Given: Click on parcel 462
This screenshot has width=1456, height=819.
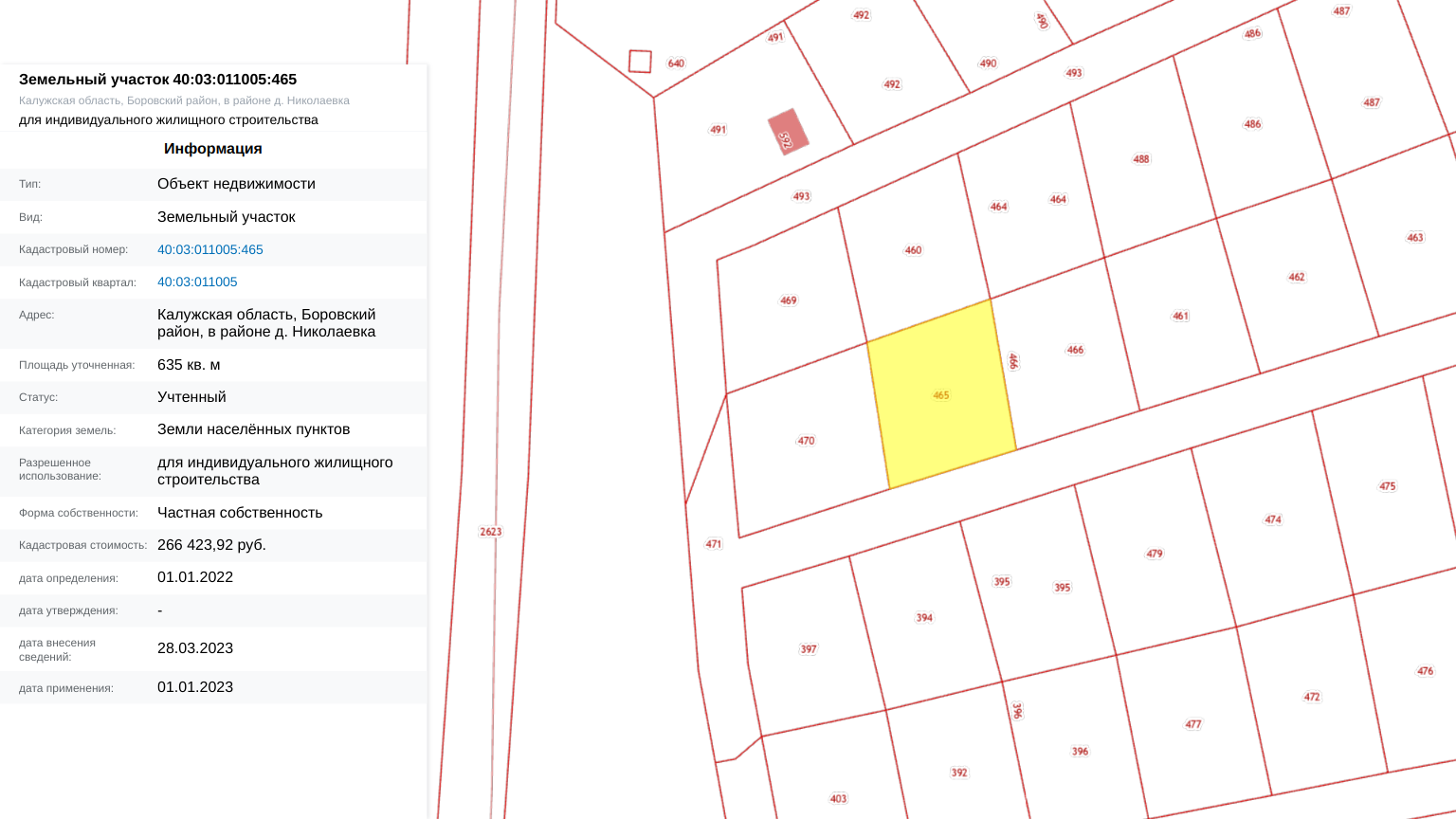Looking at the screenshot, I should point(1296,277).
